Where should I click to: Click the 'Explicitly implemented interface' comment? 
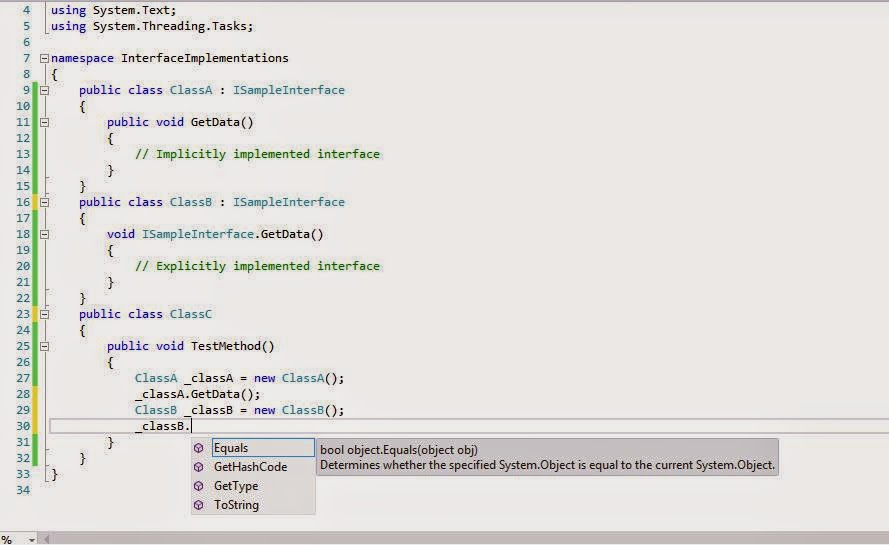coord(257,267)
